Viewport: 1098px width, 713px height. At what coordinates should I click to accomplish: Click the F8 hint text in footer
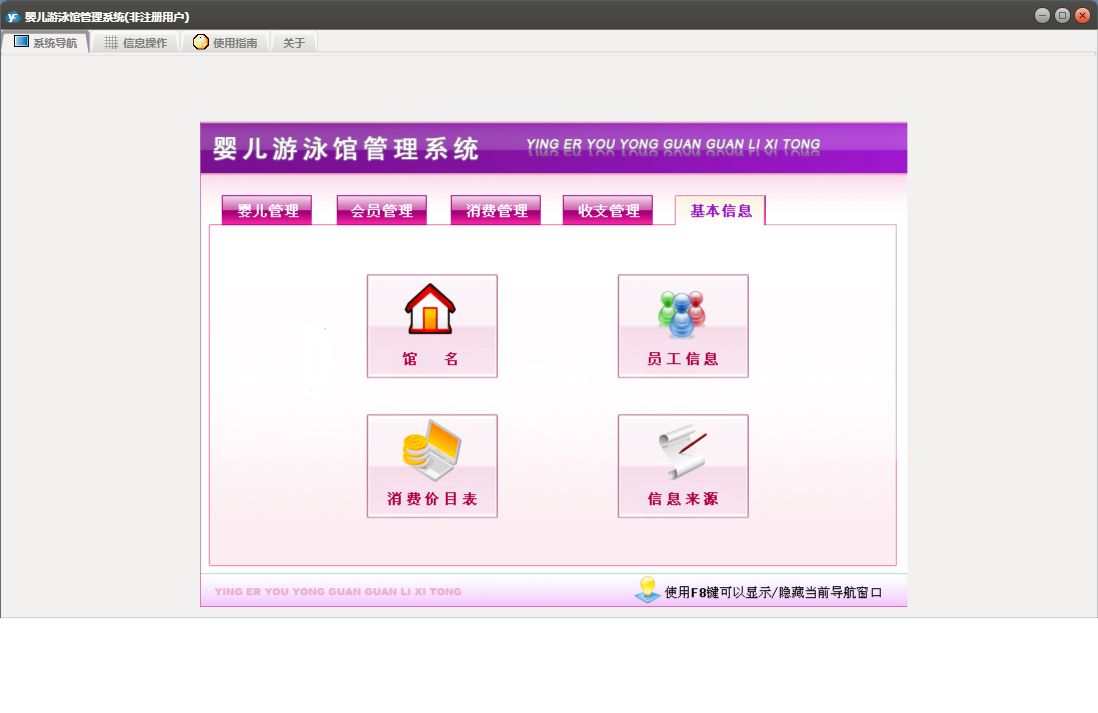(x=773, y=593)
